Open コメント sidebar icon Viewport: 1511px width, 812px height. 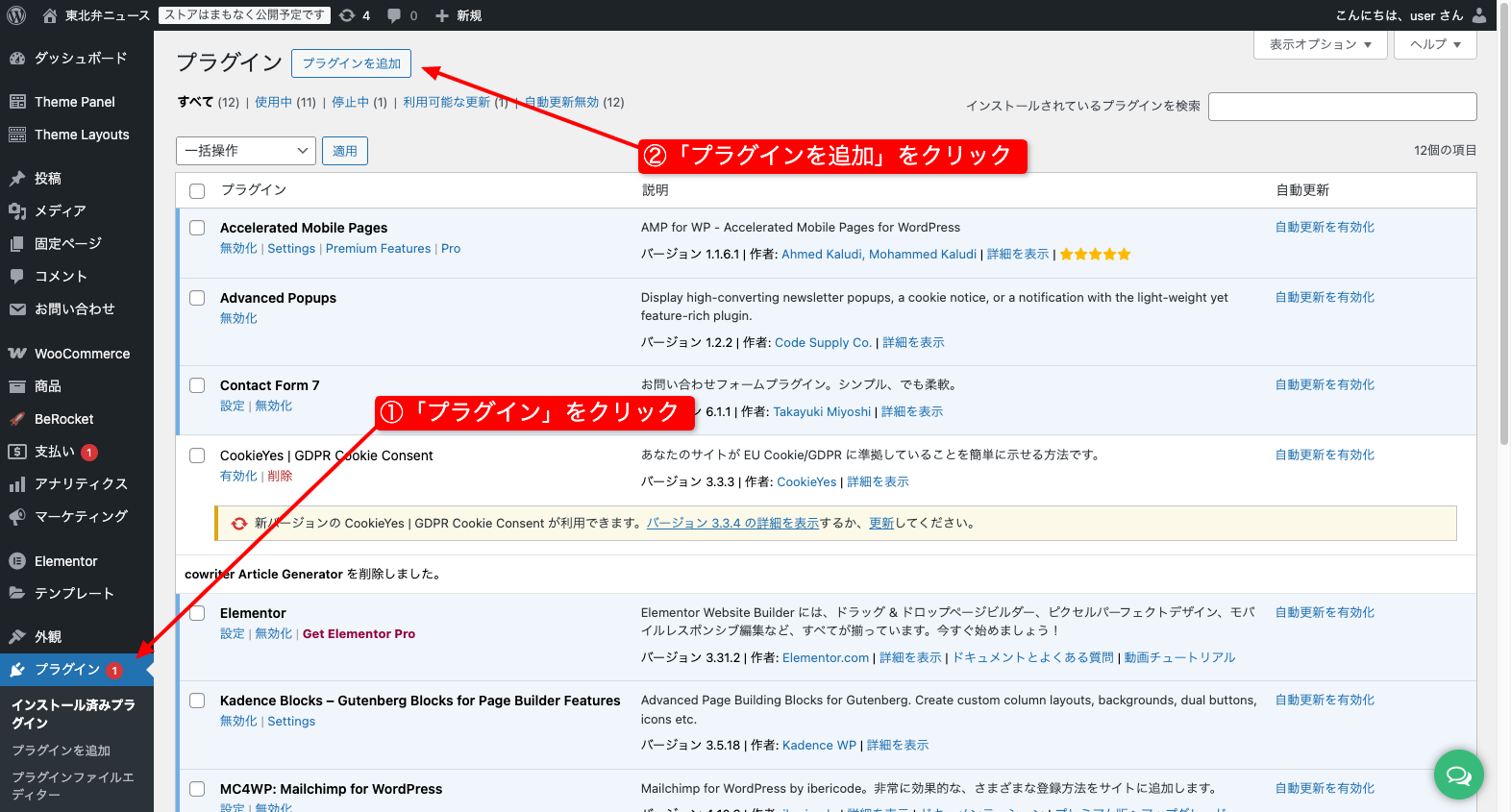pos(17,276)
